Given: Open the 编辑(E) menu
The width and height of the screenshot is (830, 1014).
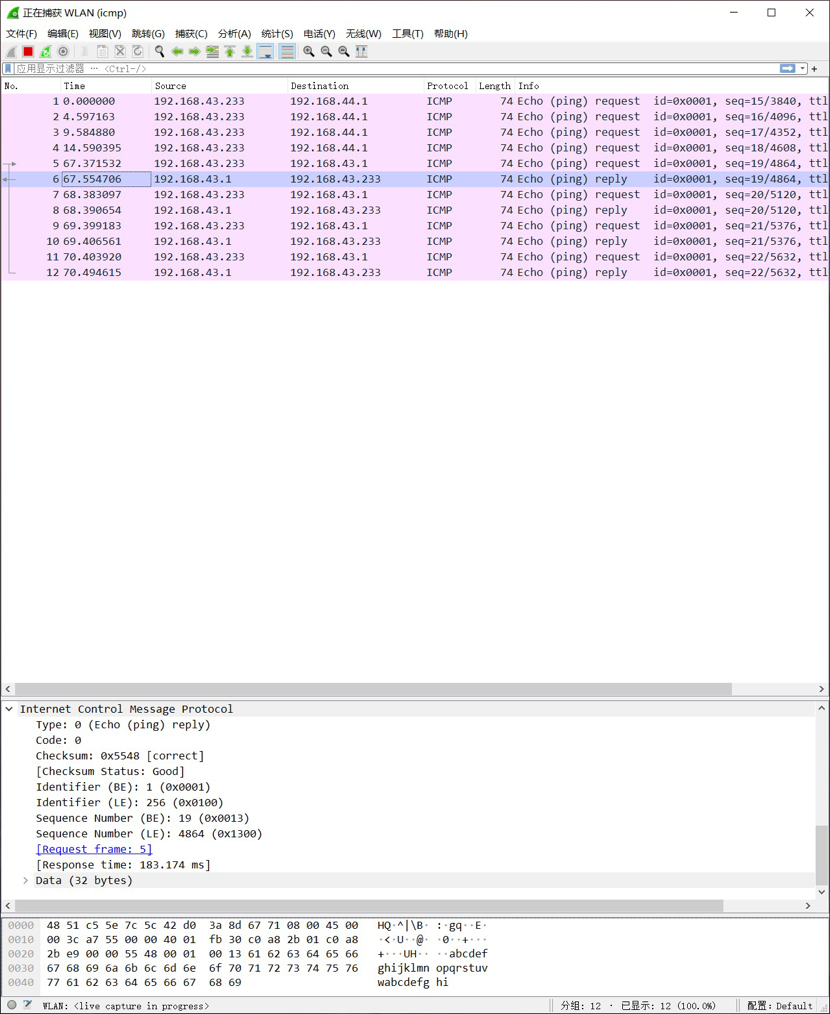Looking at the screenshot, I should tap(63, 34).
